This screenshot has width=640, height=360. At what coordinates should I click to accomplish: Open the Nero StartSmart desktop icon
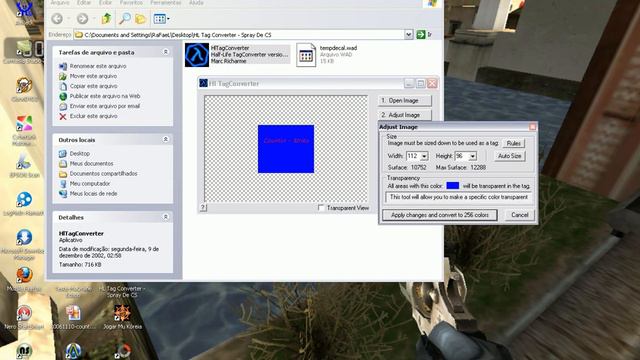24,313
